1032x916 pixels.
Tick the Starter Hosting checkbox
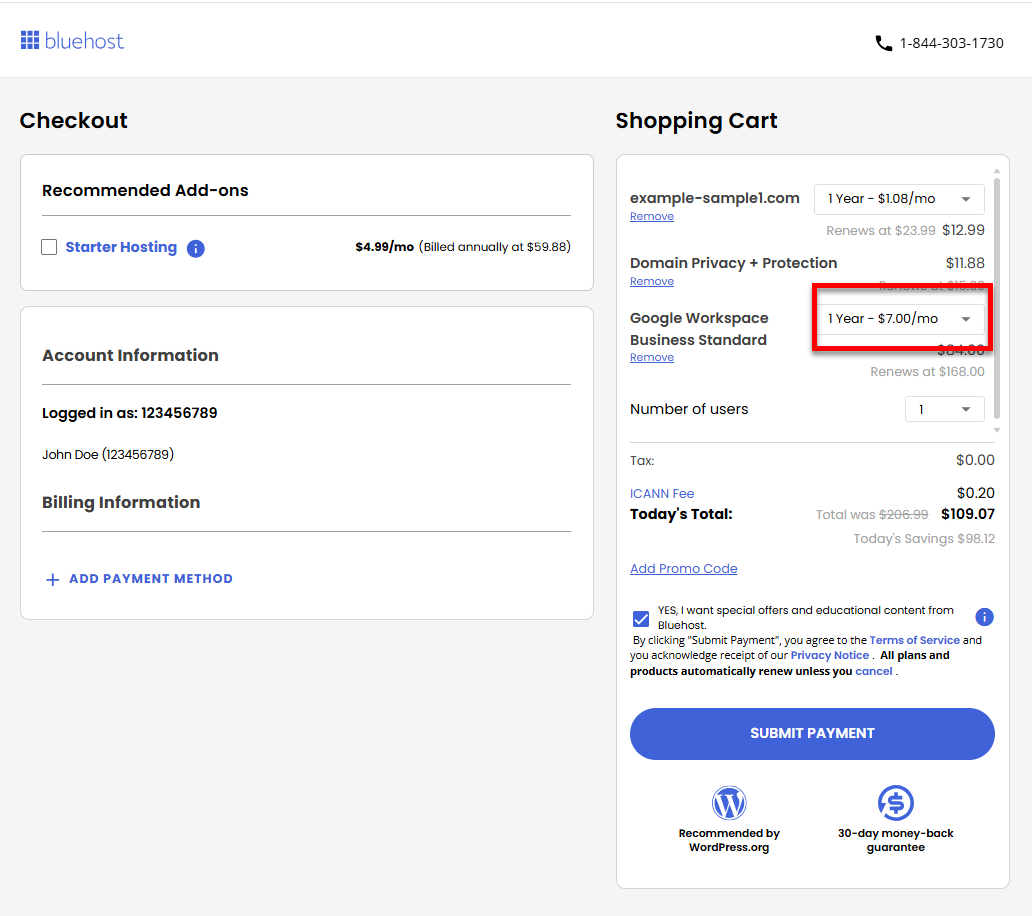tap(49, 247)
